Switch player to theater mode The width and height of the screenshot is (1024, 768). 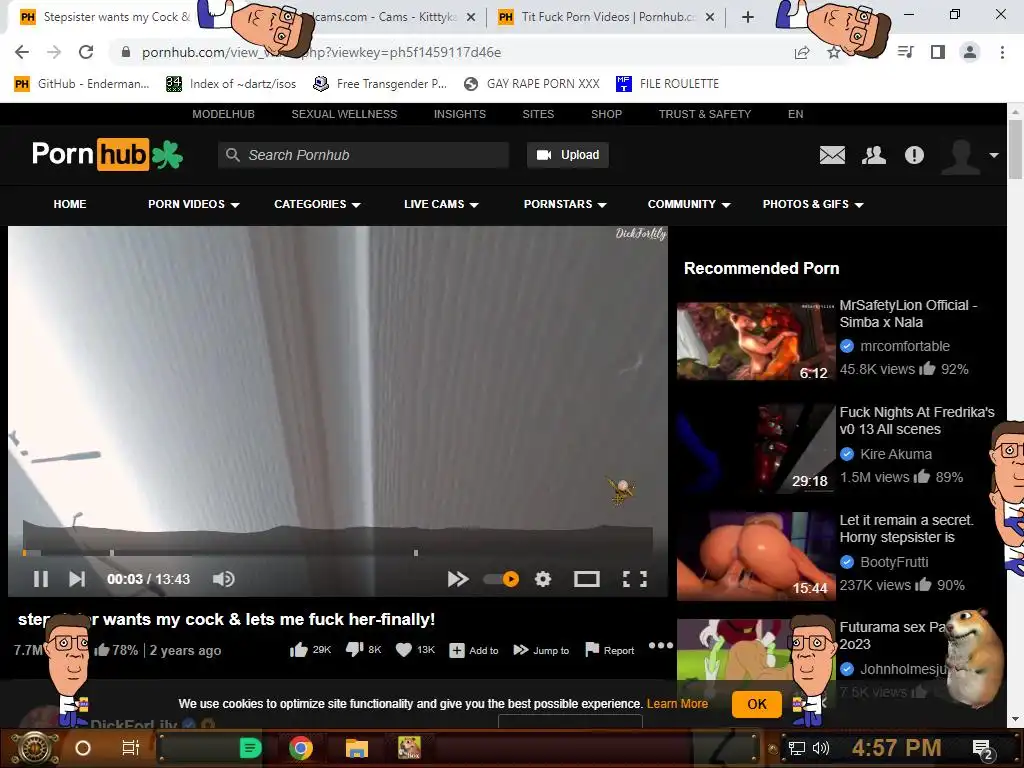586,579
